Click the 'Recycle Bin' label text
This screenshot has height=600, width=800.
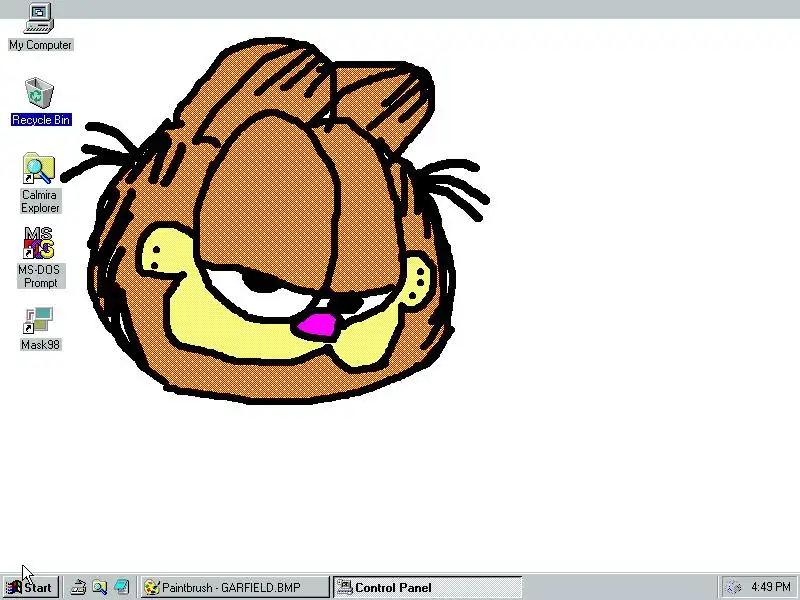(41, 120)
